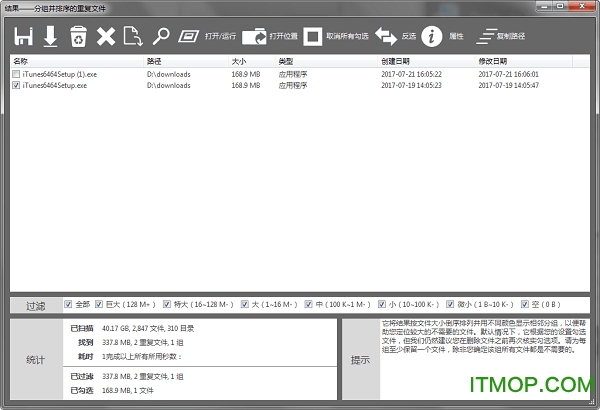Click creation date 2017-07-19 14:05:23

tap(411, 85)
